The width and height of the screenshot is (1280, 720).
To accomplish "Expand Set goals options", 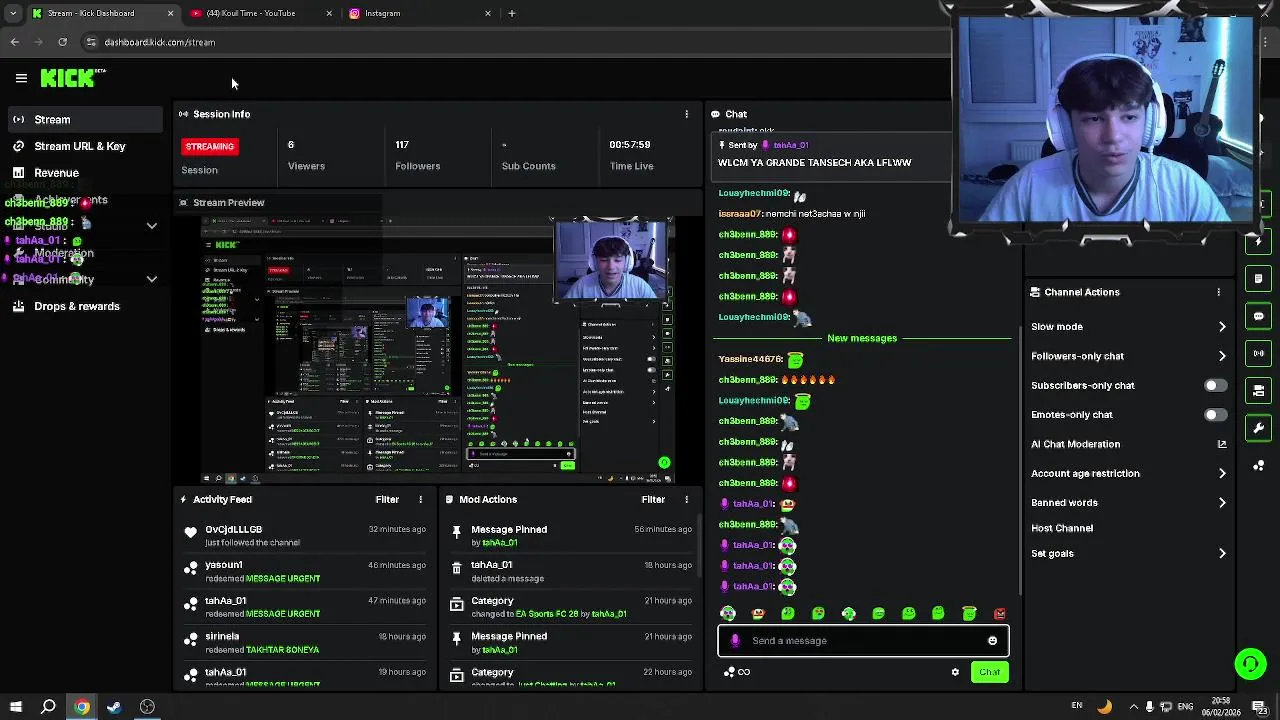I will click(x=1222, y=553).
